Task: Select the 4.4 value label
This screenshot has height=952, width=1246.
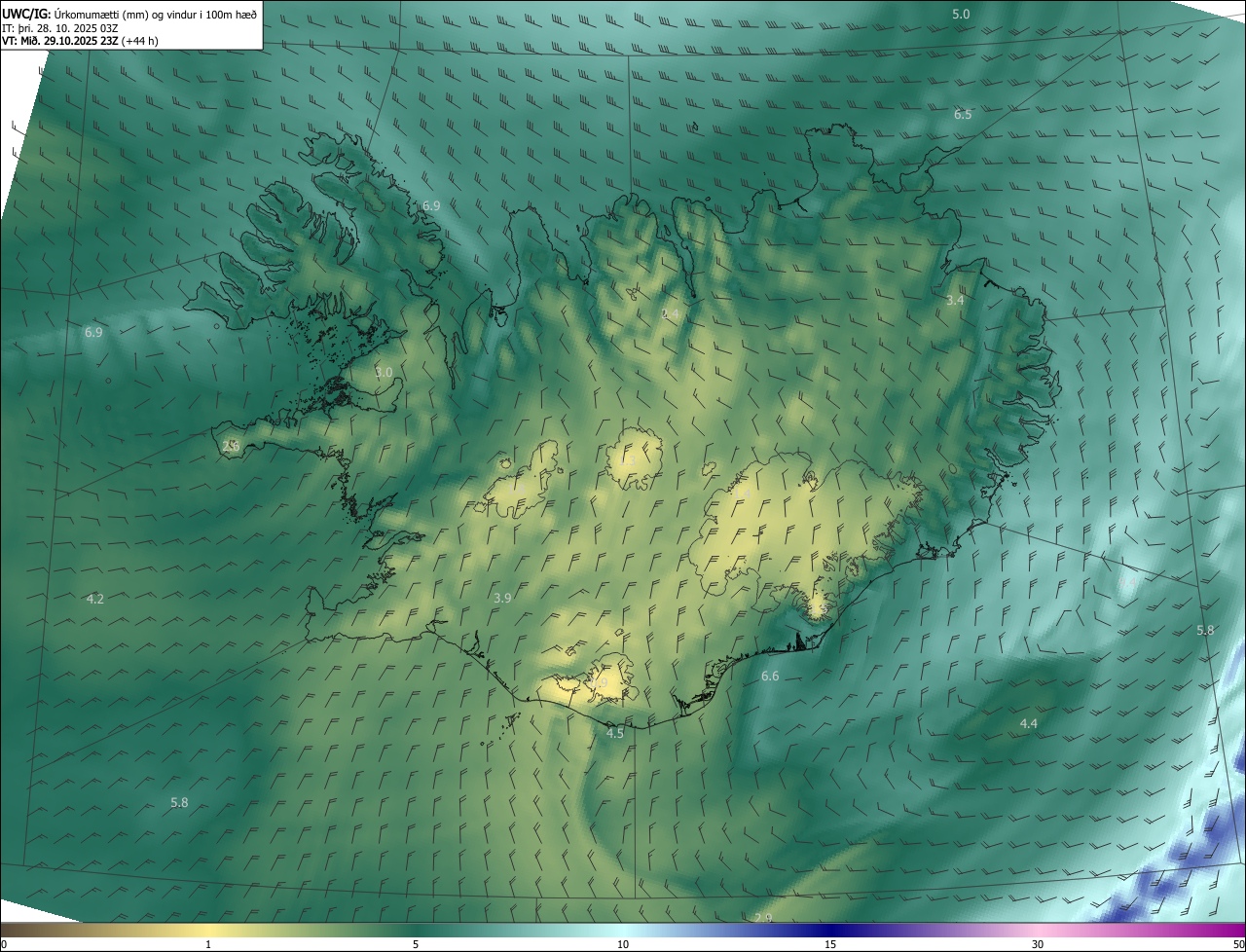Action: [1029, 724]
